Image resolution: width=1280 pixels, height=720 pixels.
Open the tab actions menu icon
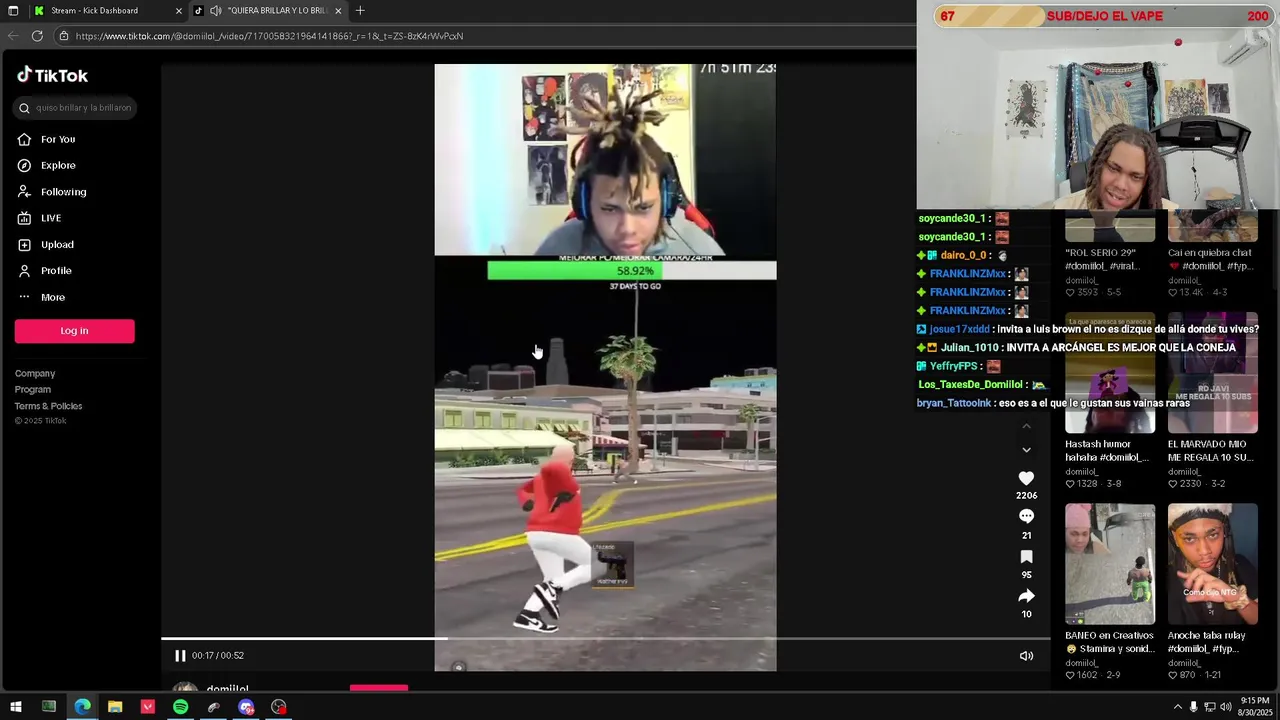(x=13, y=11)
